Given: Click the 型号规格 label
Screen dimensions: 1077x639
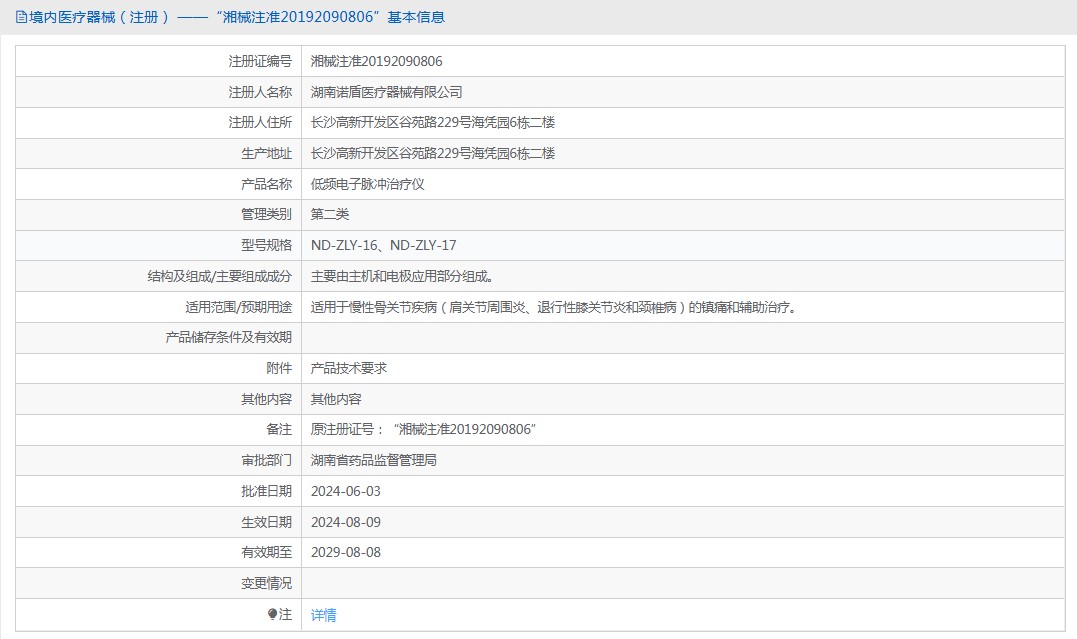Looking at the screenshot, I should click(x=267, y=245).
